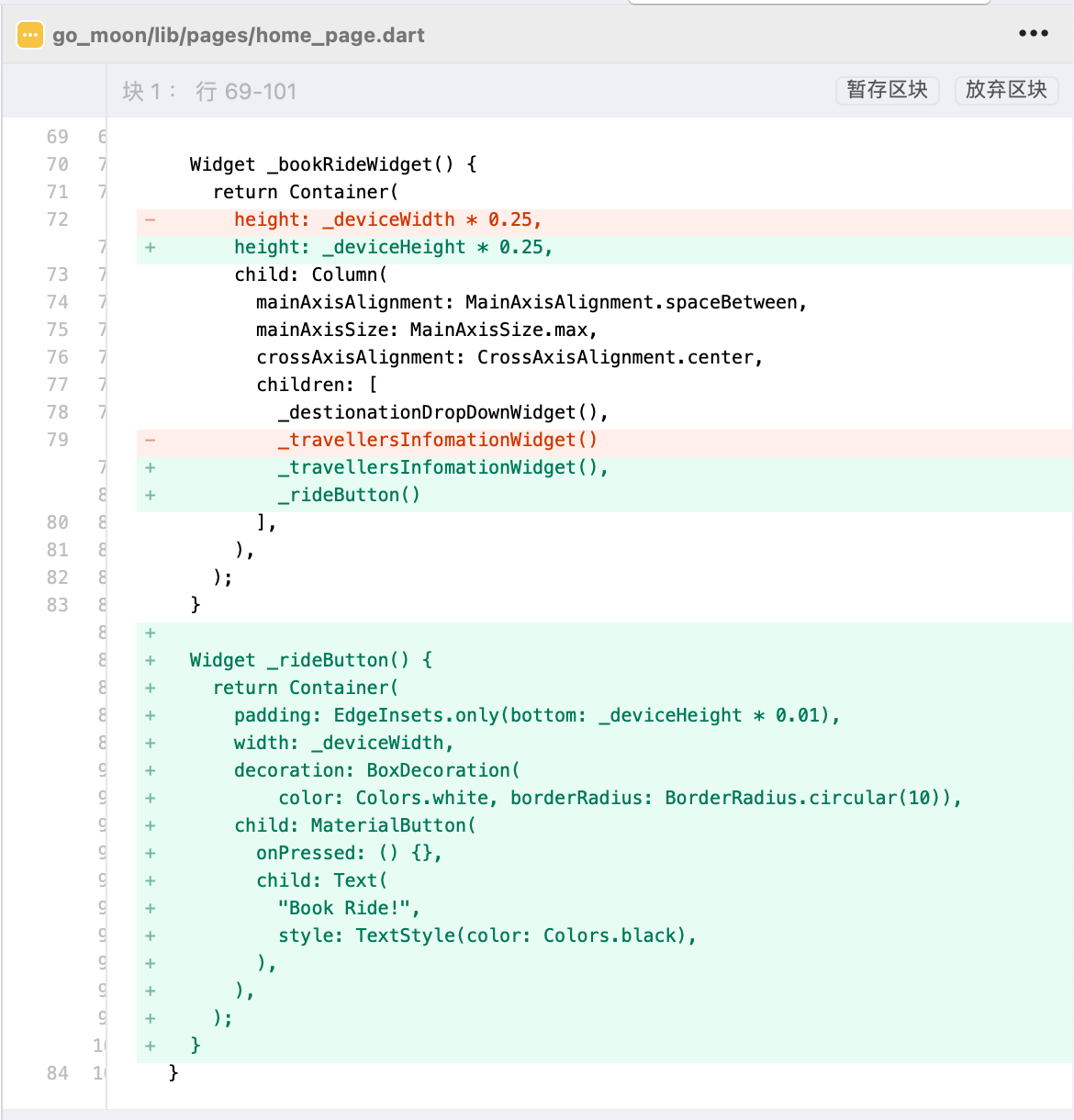Screen dimensions: 1074x1120
Task: Click plus marker beside added _rideButton() call
Action: click(x=150, y=495)
